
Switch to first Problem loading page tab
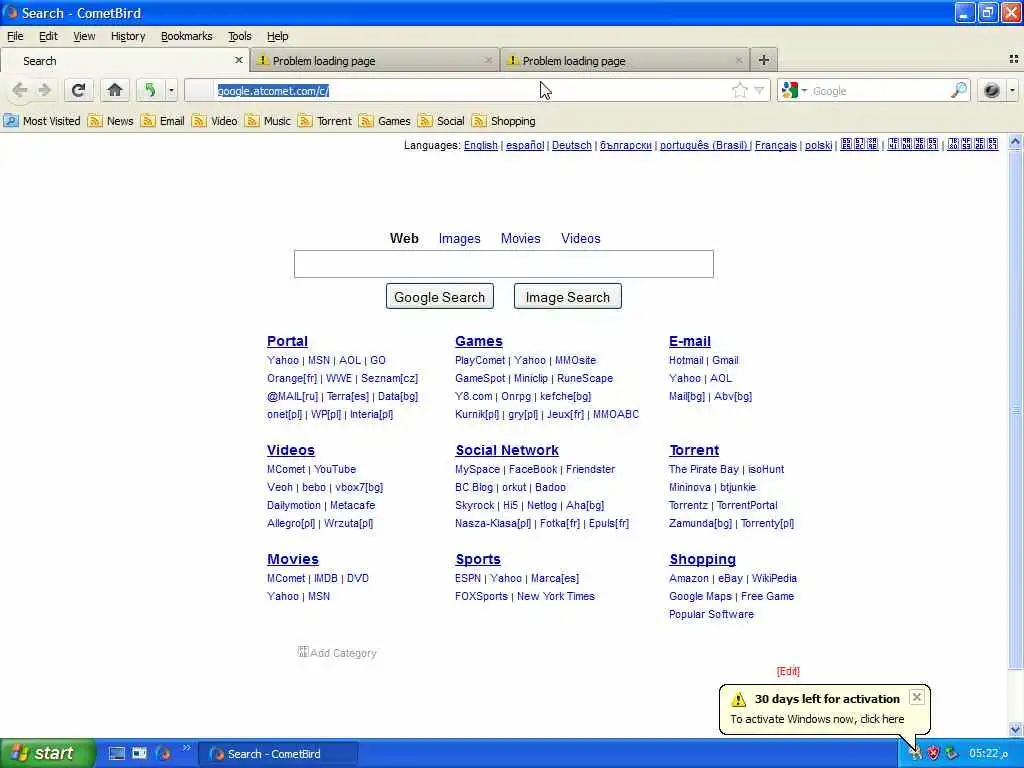[374, 60]
